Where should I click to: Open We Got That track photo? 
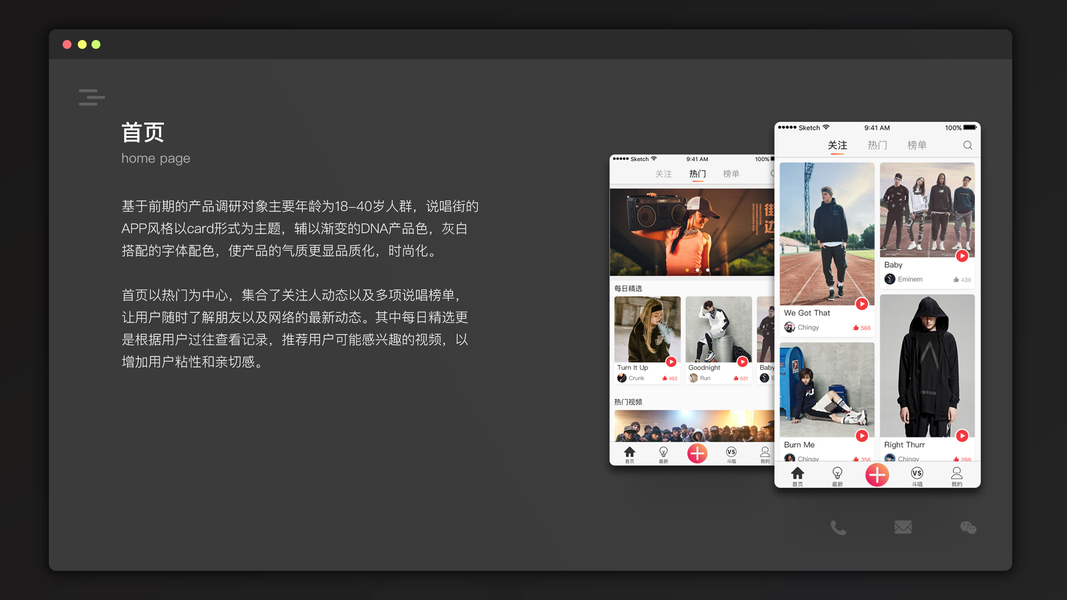point(827,233)
